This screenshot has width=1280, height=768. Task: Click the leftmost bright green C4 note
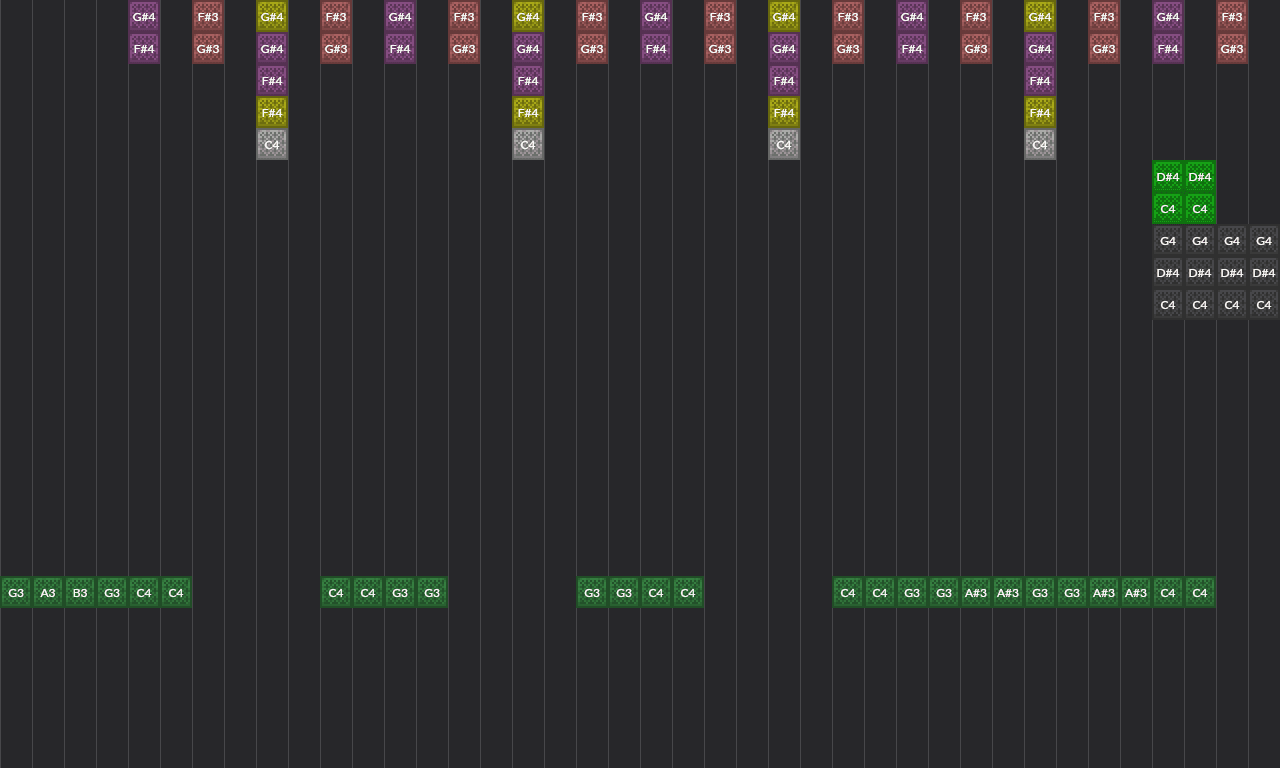1168,209
